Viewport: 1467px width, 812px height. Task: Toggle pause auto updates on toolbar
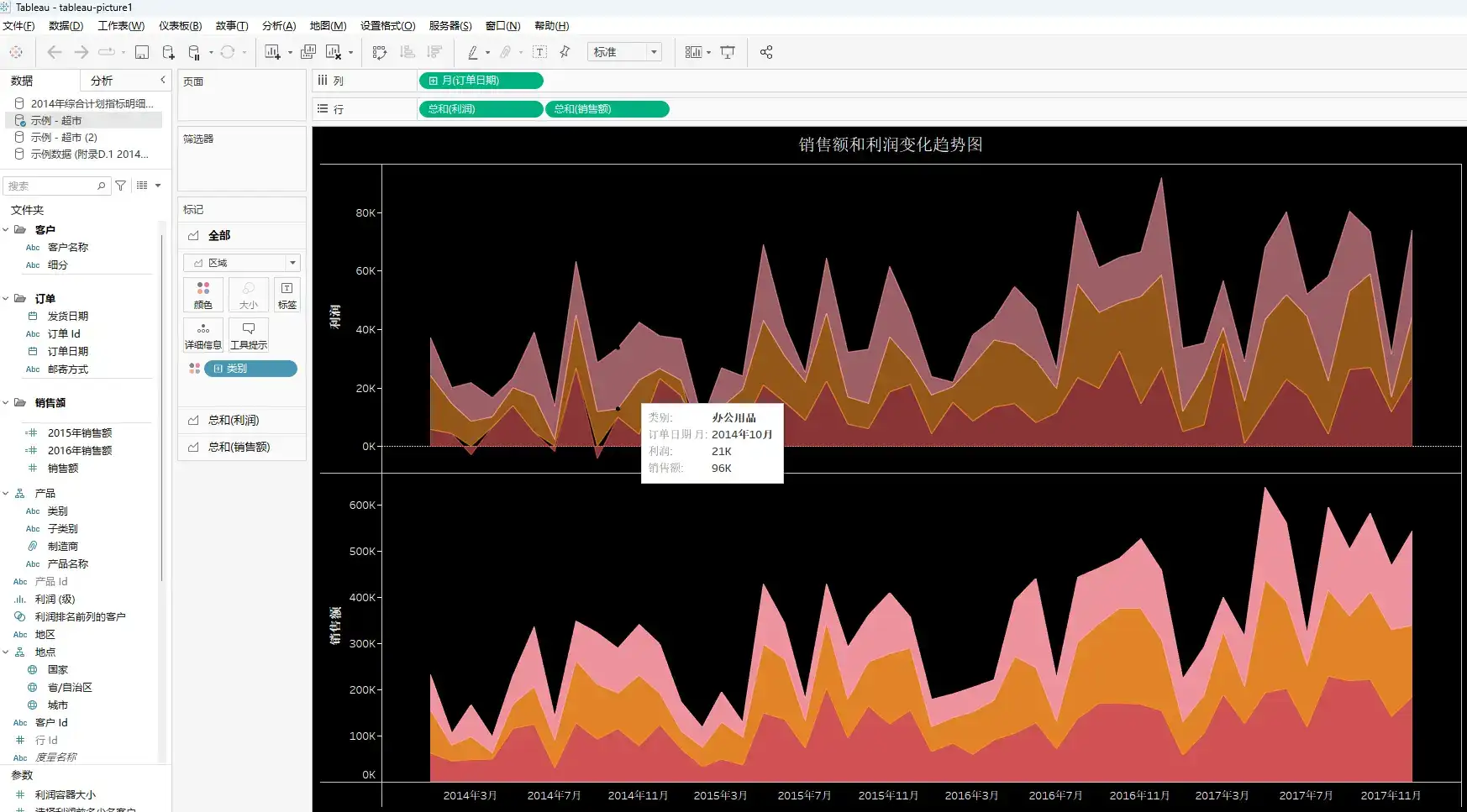click(x=193, y=52)
